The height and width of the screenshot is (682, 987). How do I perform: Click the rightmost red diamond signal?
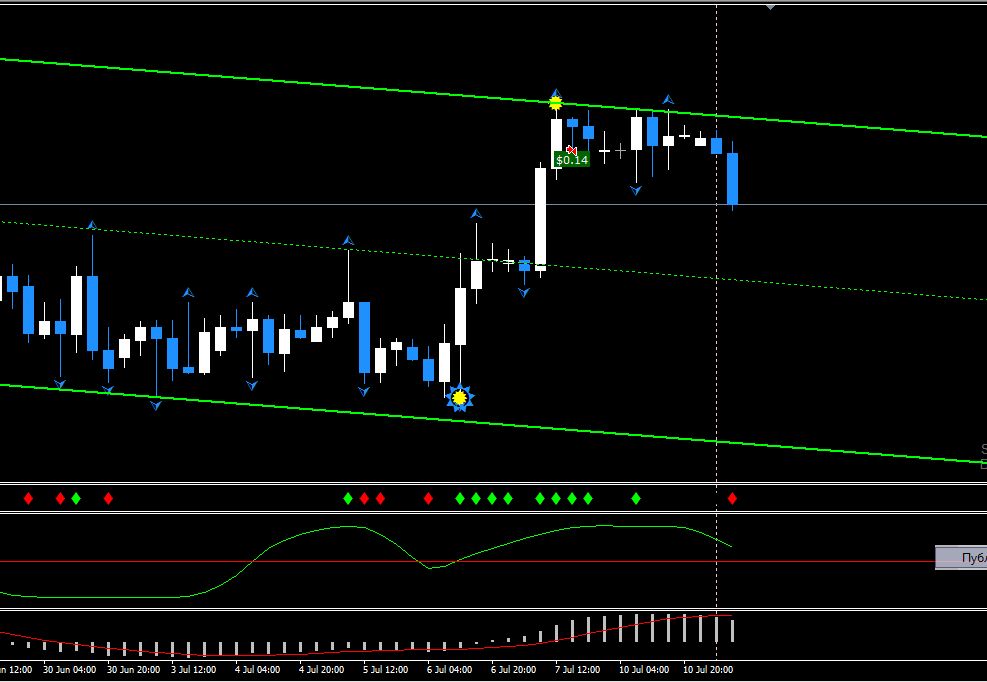click(x=732, y=499)
